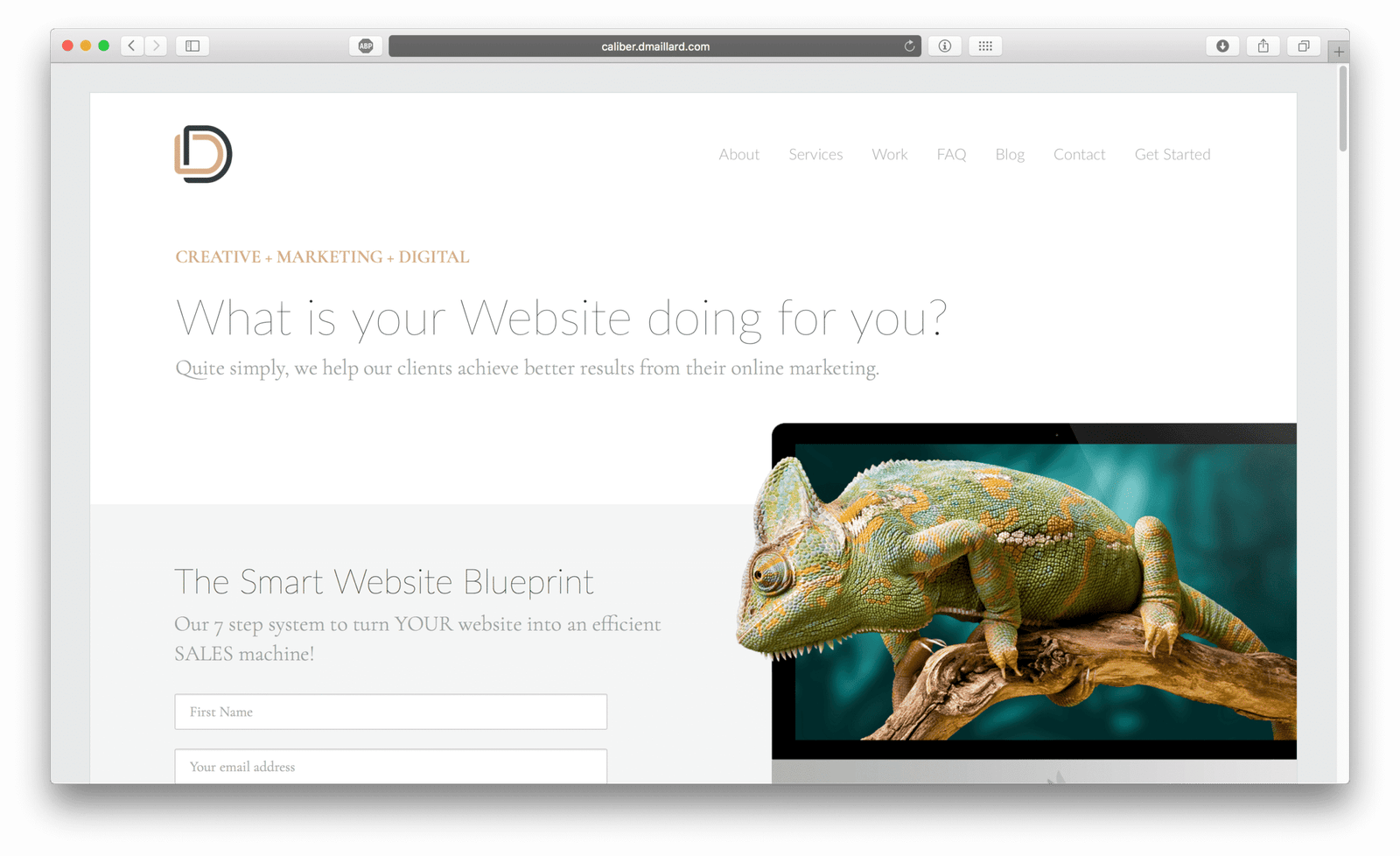This screenshot has width=1400, height=856.
Task: Click the vertical page scrollbar thumb
Action: tap(1342, 108)
